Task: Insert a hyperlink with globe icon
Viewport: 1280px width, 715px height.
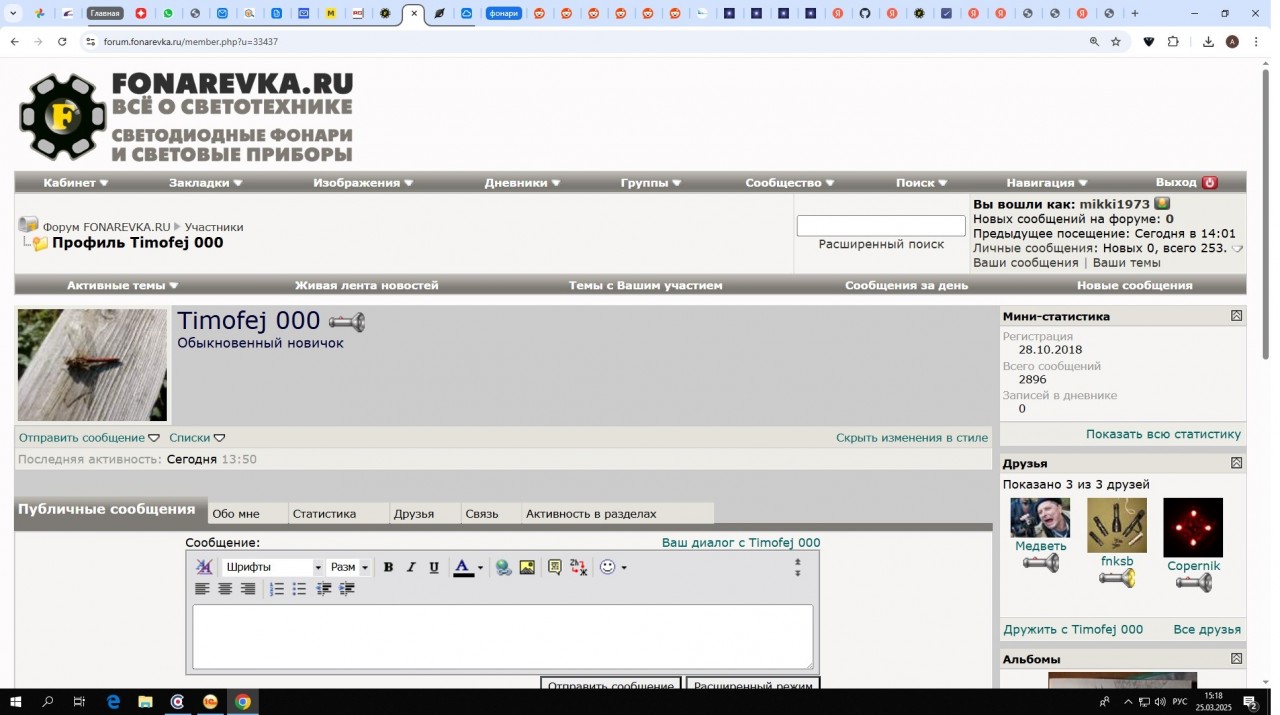Action: pos(504,567)
